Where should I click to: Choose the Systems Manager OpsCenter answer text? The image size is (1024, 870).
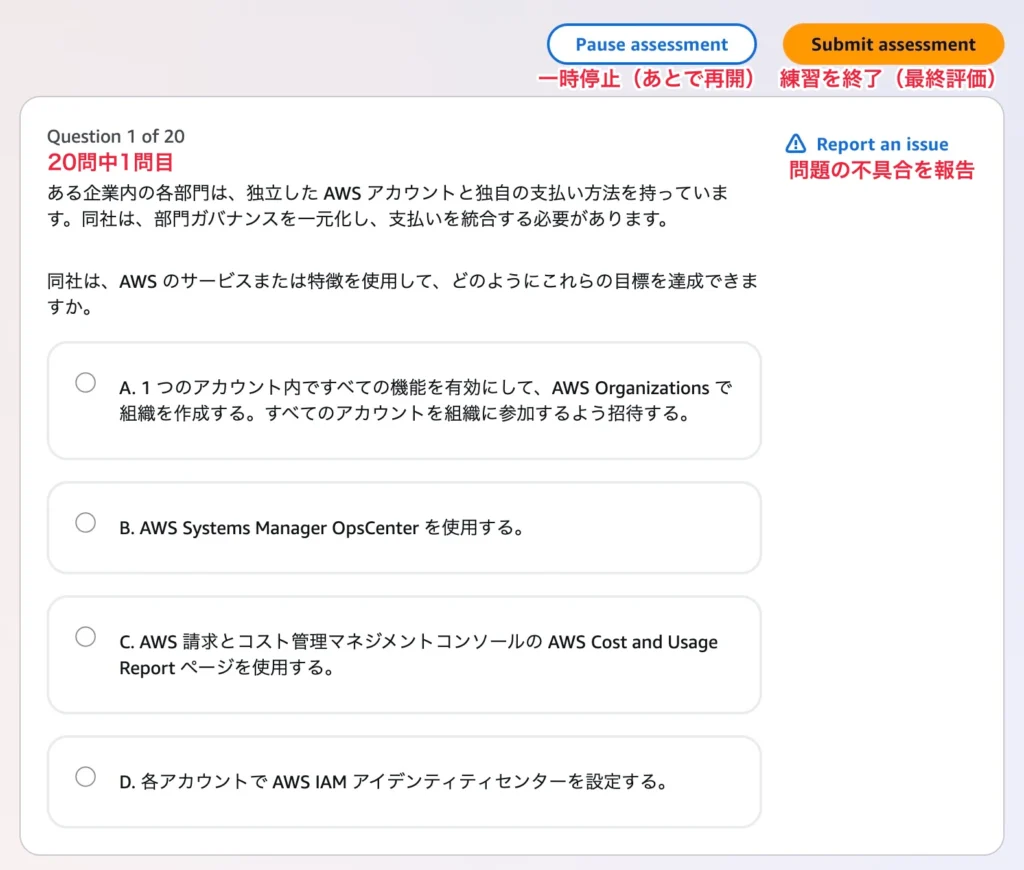[x=322, y=528]
